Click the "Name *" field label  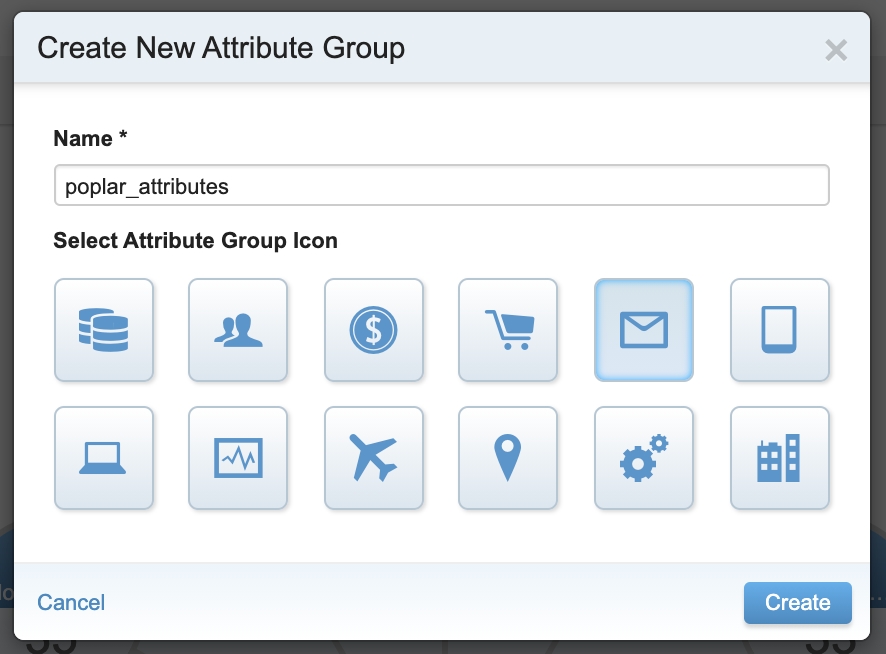90,139
